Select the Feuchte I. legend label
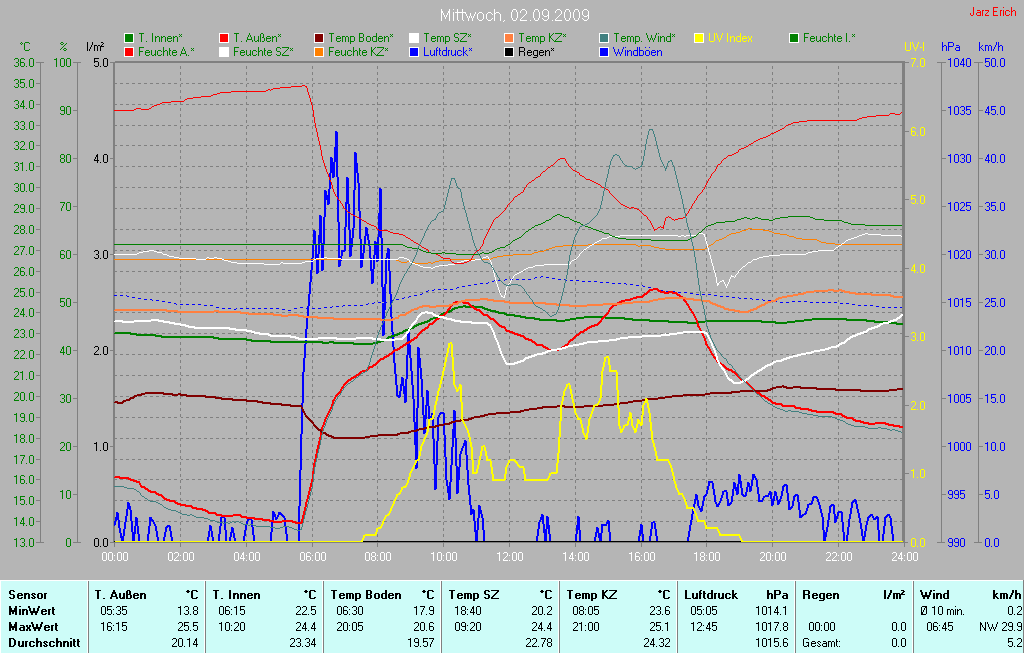 [829, 38]
